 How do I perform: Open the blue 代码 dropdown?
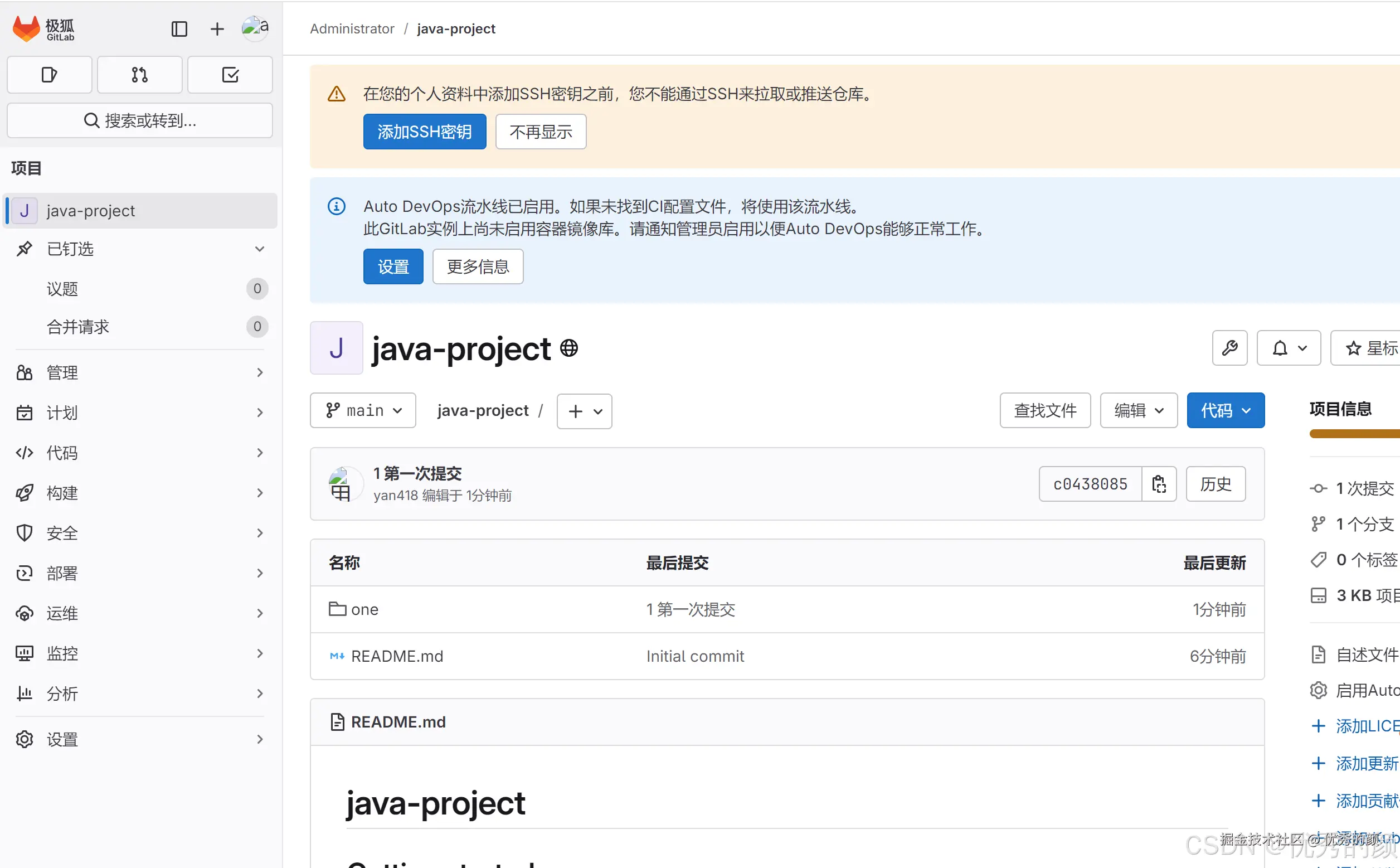tap(1226, 410)
